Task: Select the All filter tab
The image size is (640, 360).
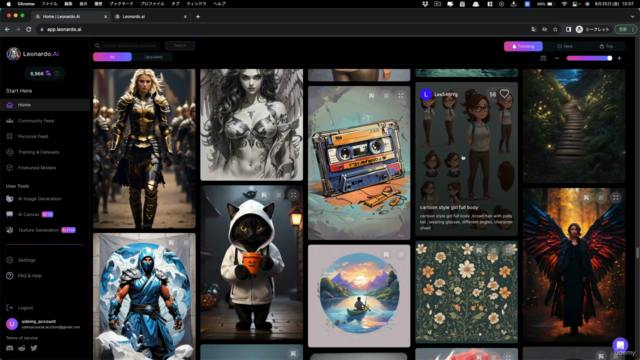Action: pos(112,57)
